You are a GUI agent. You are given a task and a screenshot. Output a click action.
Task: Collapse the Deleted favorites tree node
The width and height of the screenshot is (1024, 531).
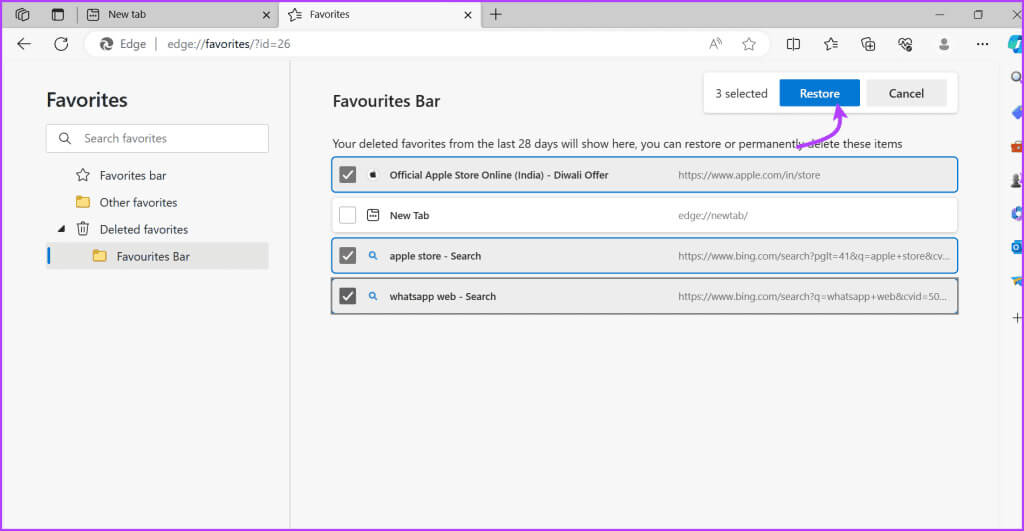[x=61, y=229]
